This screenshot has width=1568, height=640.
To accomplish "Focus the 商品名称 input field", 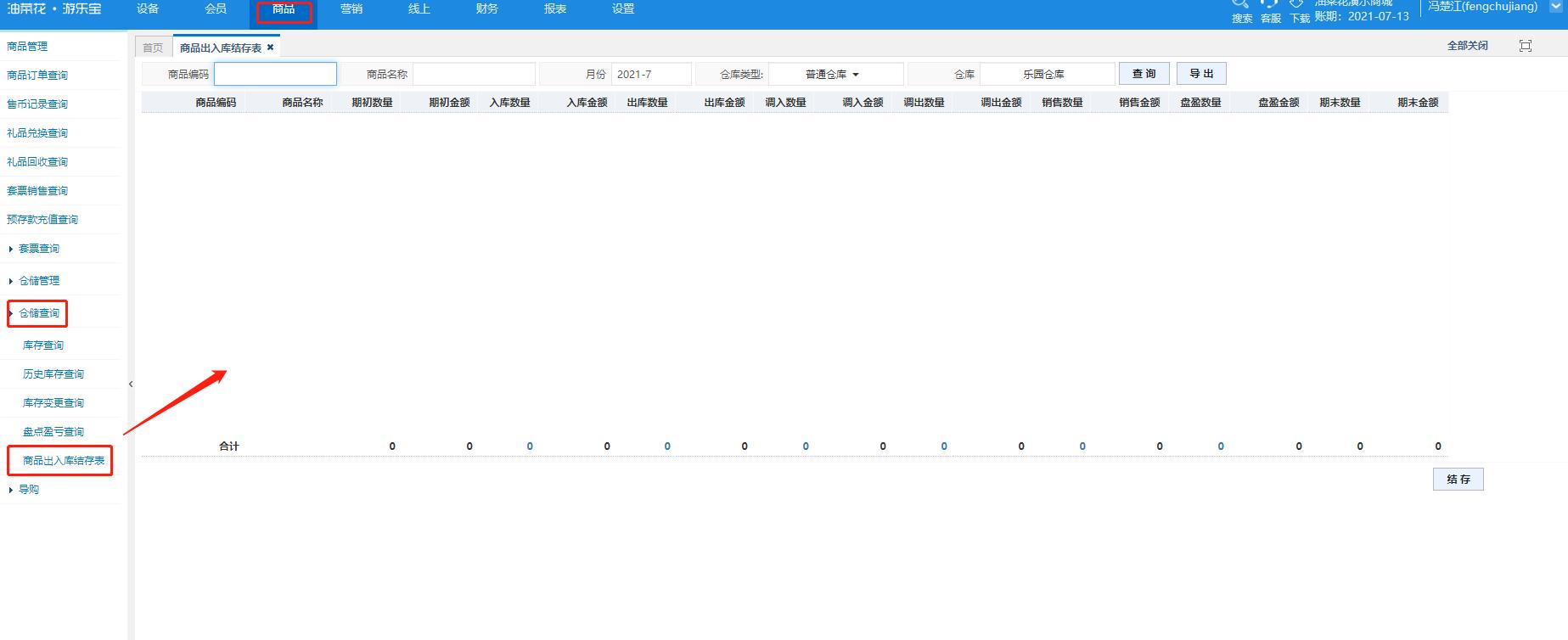I will point(474,75).
